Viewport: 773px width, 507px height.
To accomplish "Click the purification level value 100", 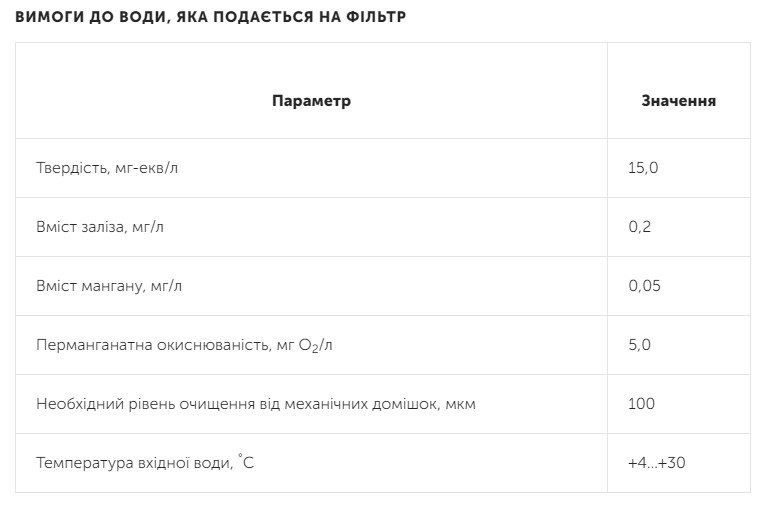I will [641, 404].
